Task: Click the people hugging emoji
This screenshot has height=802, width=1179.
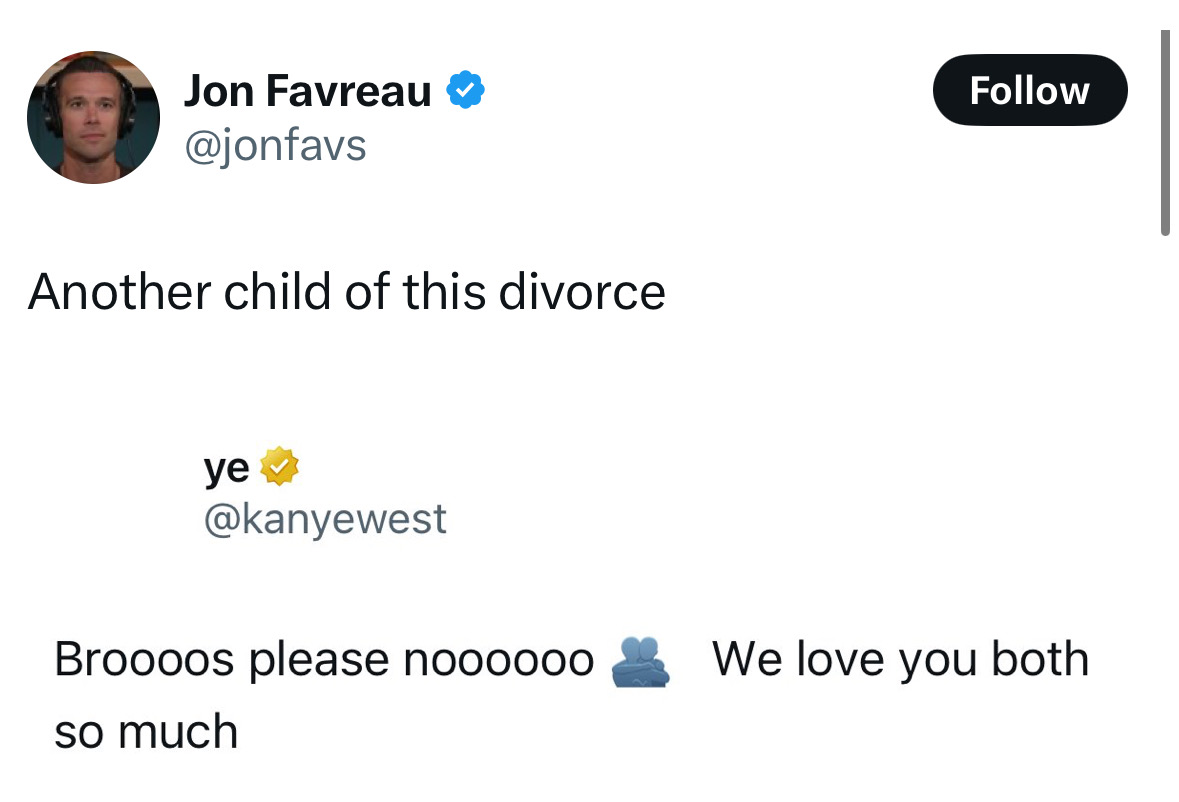Action: point(640,661)
